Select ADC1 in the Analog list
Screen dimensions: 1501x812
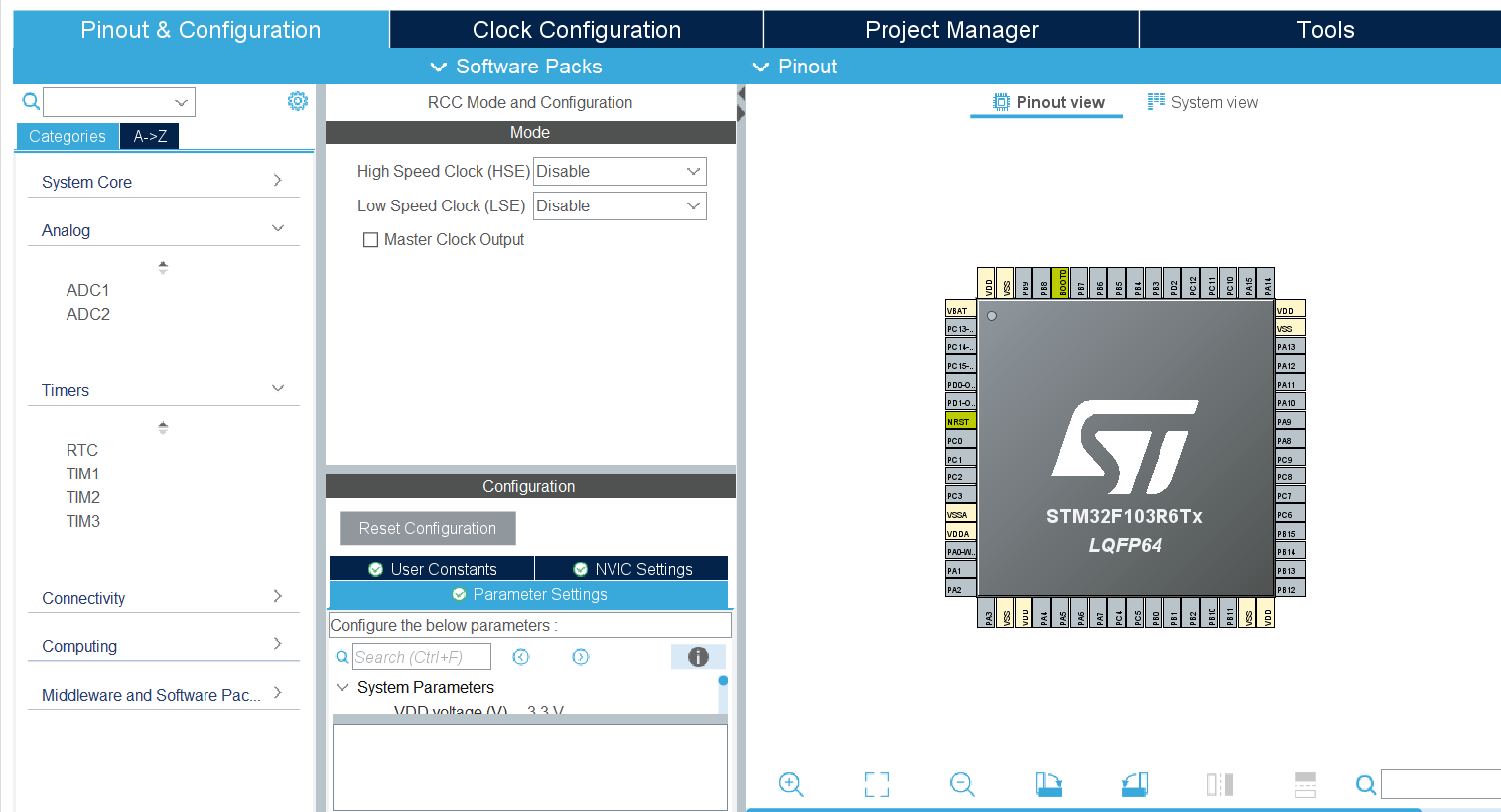pos(88,290)
